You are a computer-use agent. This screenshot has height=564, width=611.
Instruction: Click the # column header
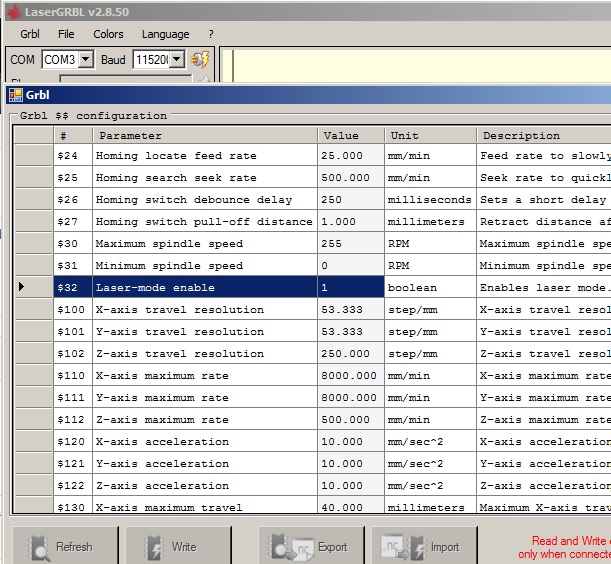73,136
